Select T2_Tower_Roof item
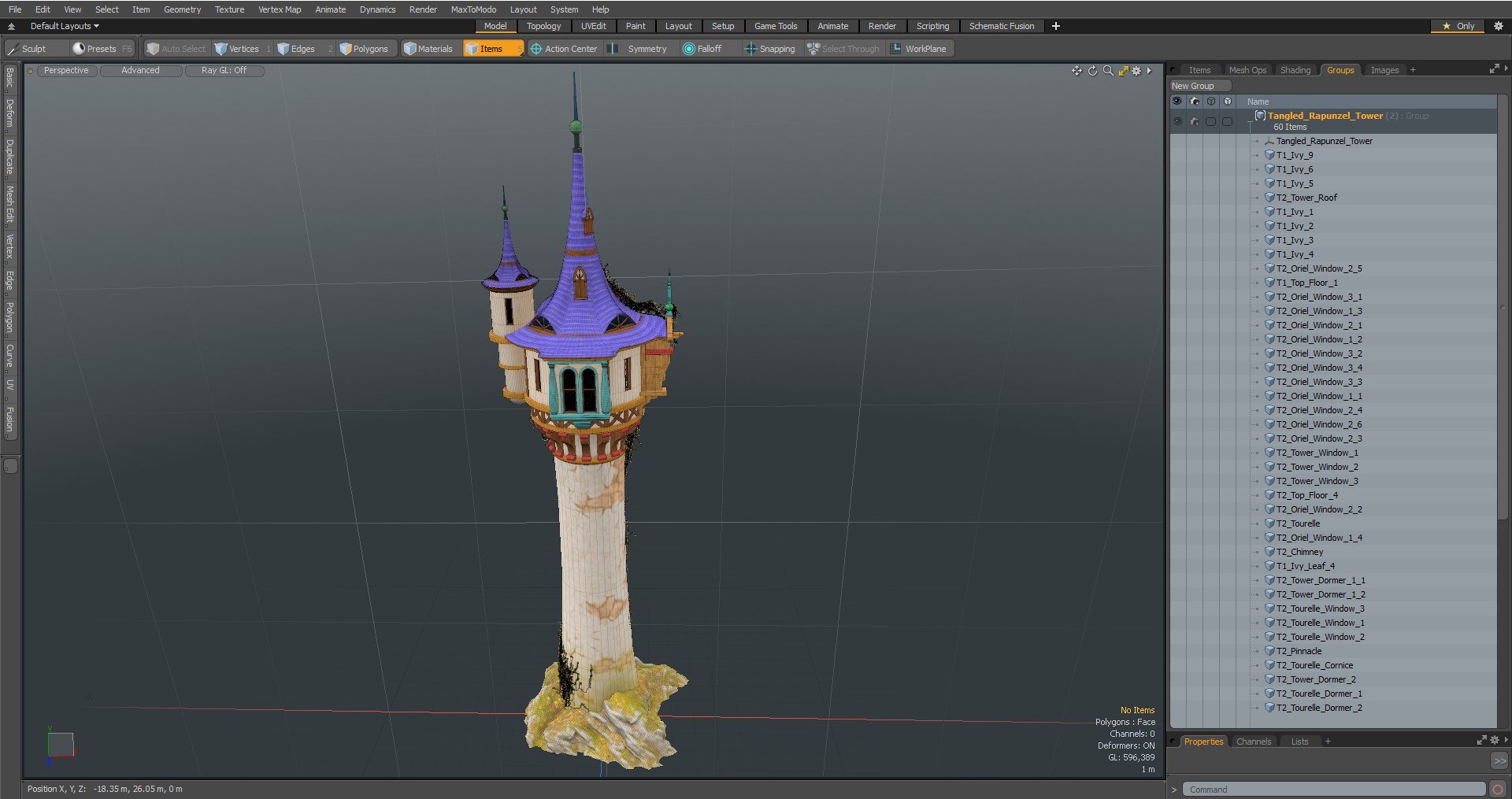 pos(1306,198)
